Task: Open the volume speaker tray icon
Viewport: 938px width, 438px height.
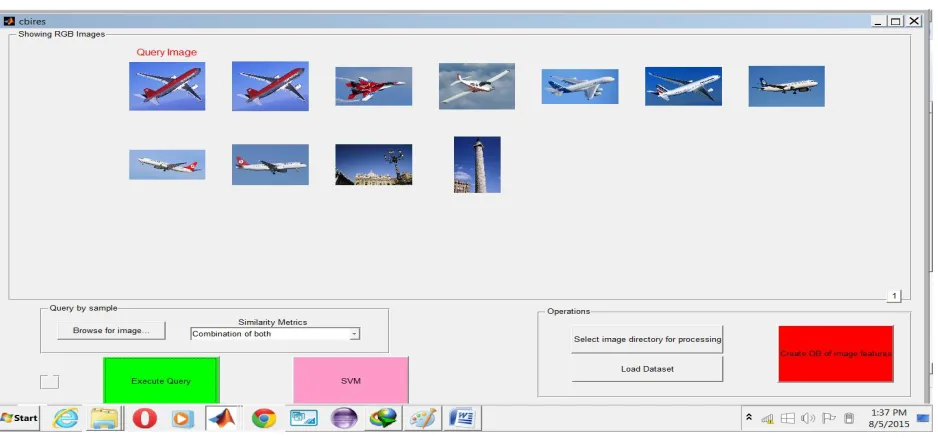Action: 808,419
